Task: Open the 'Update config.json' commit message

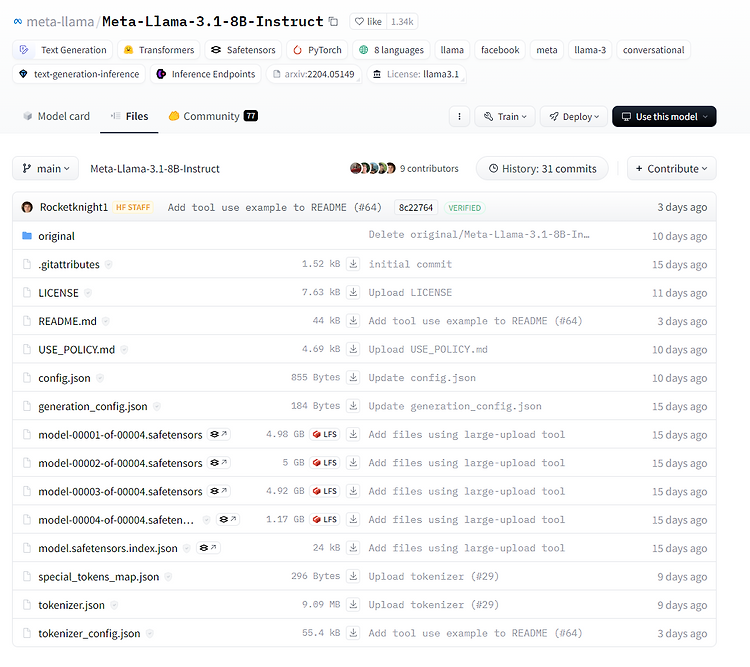Action: (x=422, y=378)
